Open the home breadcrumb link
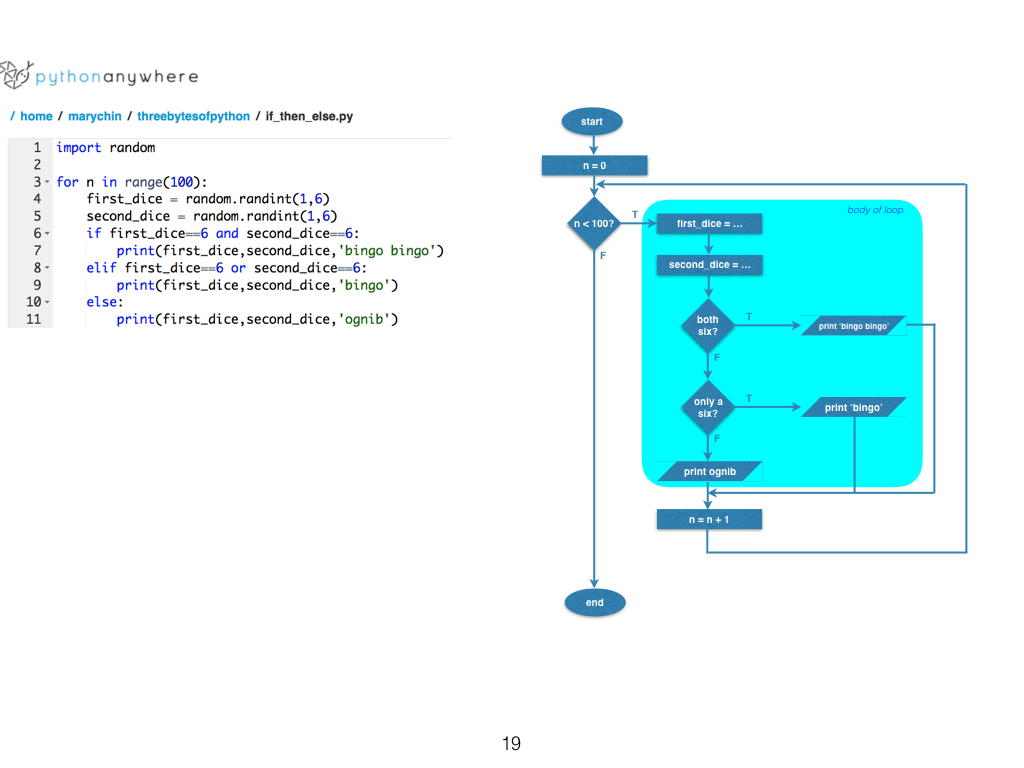1024x768 pixels. [36, 116]
